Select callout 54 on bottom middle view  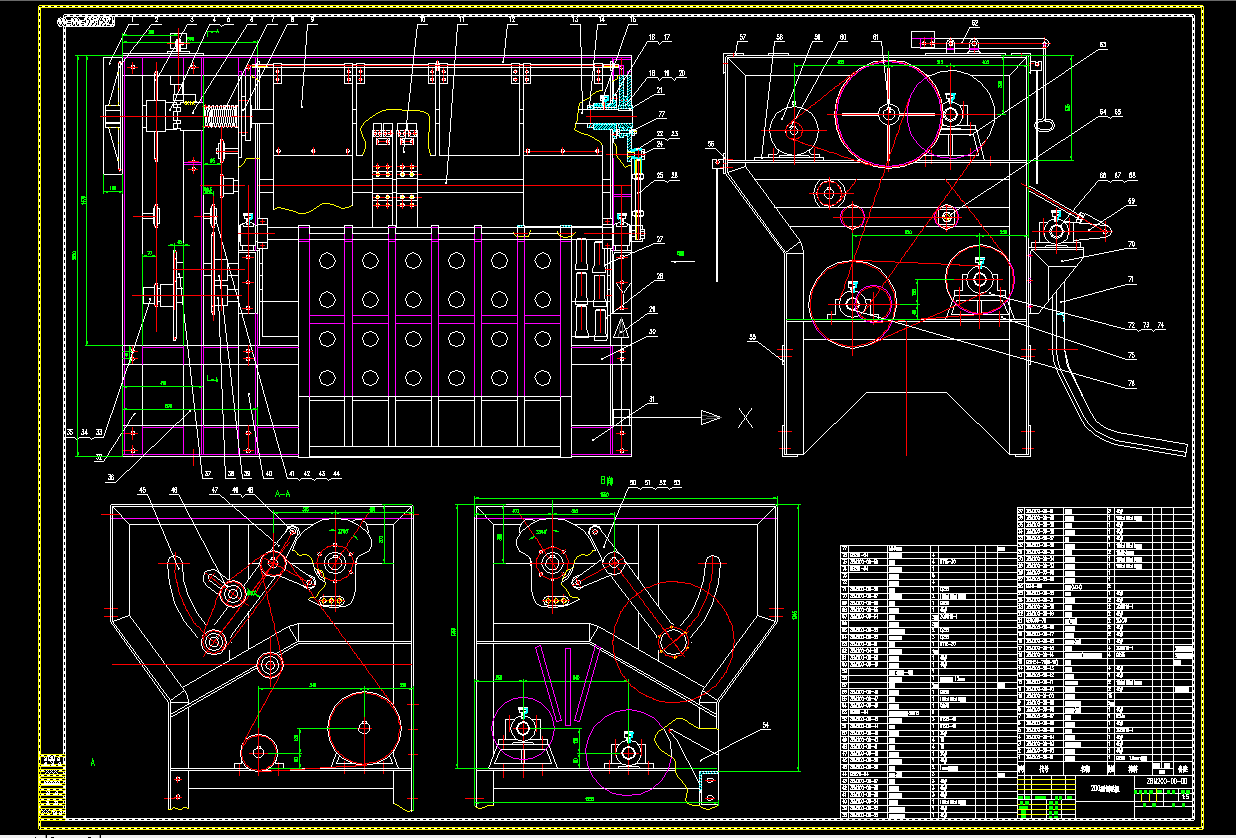coord(768,727)
